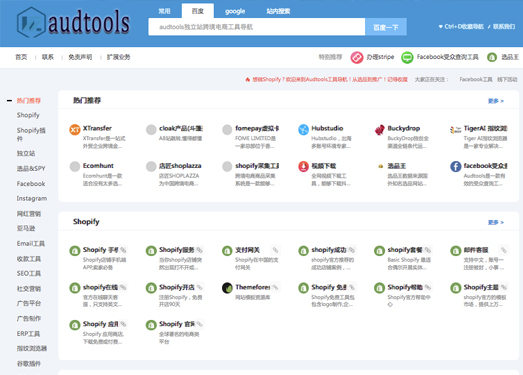Click the Facebook工具 trending link
The image size is (523, 375).
pyautogui.click(x=476, y=79)
